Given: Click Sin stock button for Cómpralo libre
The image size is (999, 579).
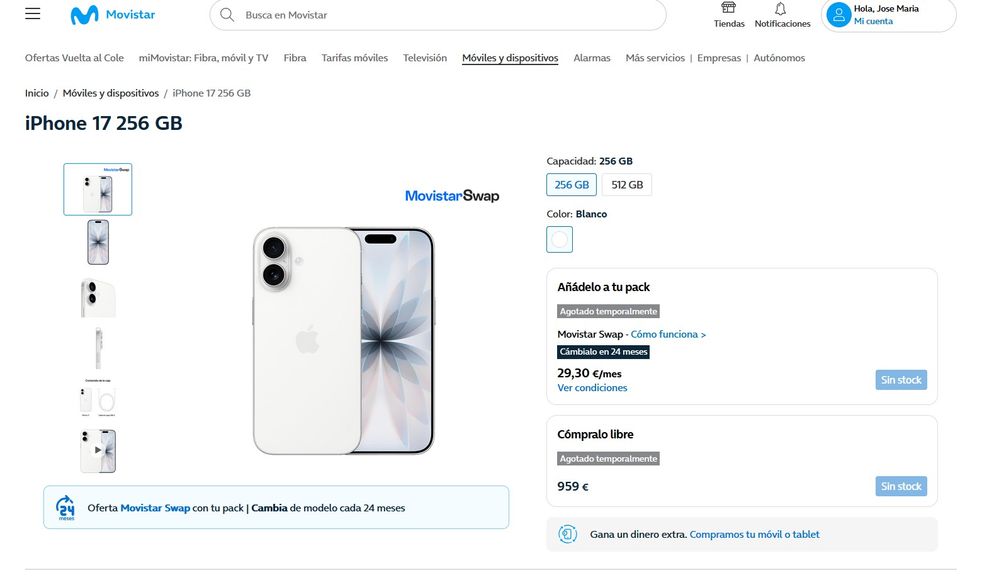Looking at the screenshot, I should [x=901, y=487].
